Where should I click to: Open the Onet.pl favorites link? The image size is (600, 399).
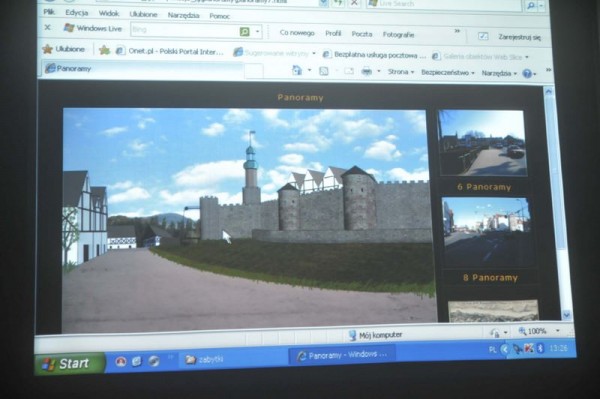pos(170,51)
